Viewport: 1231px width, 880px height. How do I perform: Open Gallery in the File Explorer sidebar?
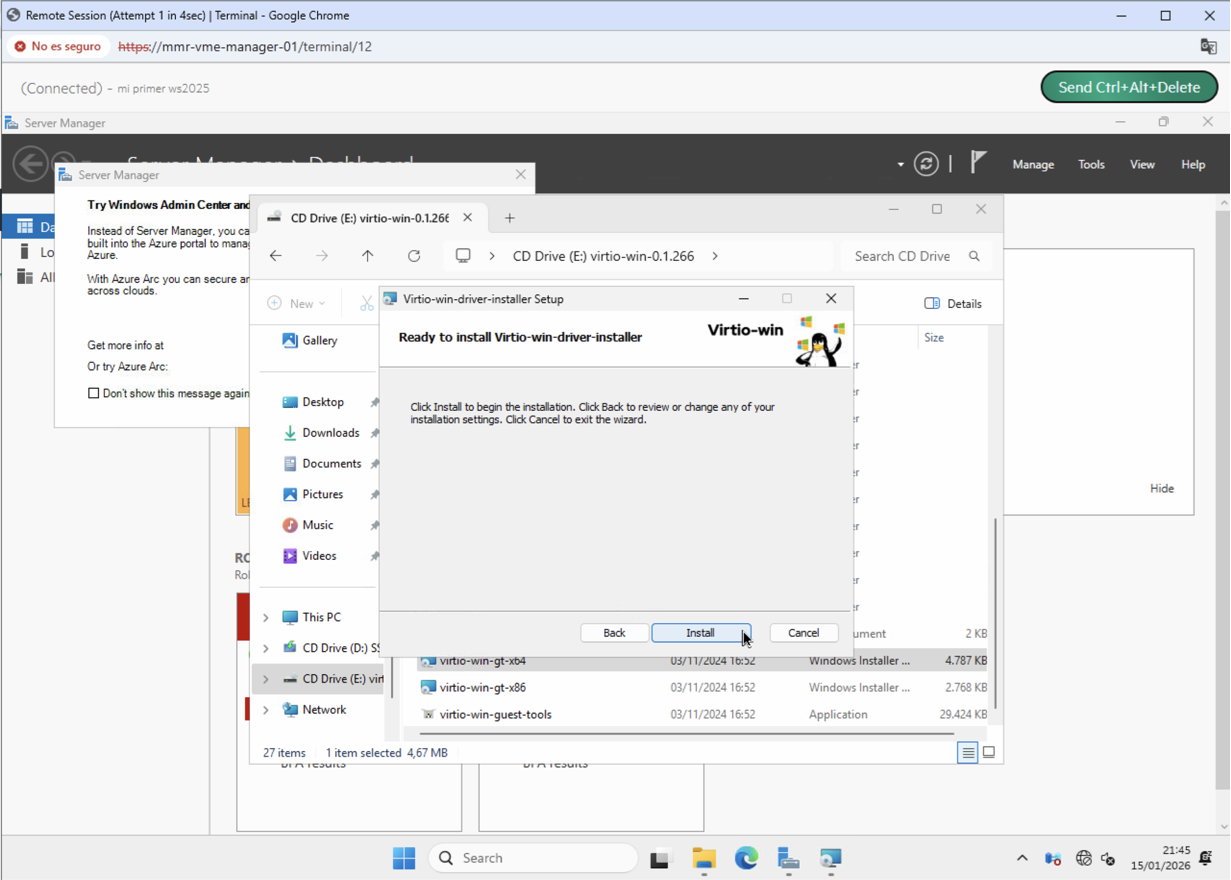320,339
